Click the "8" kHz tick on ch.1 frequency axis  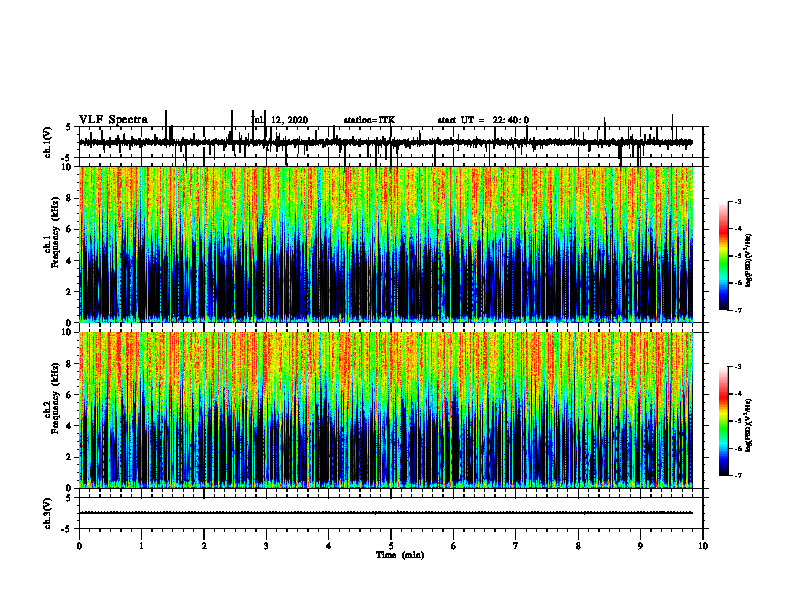click(x=70, y=198)
